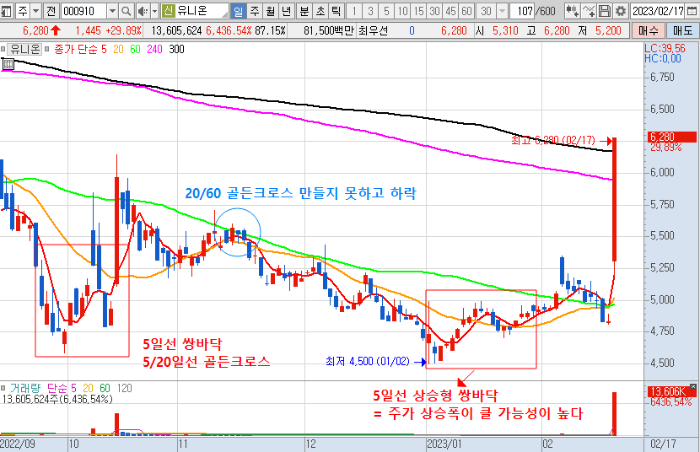Select the 1 interval button

[354, 11]
